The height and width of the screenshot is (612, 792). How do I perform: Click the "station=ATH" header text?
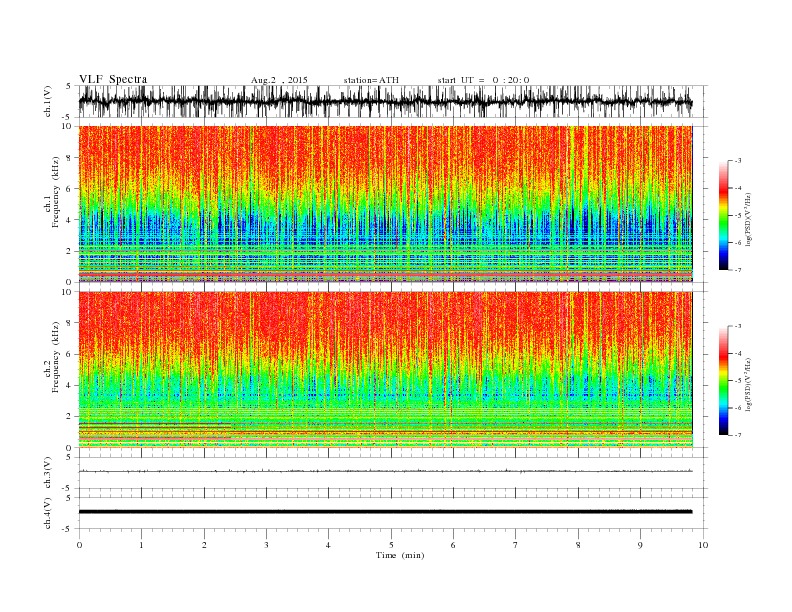tap(371, 80)
